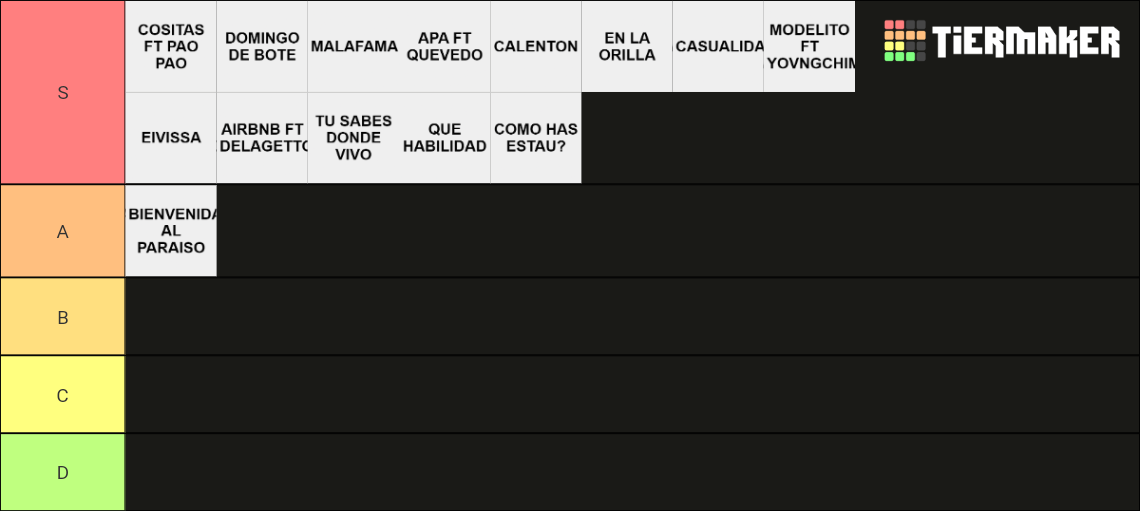Select the AIRBNB FT DELAGETTO tile
Image resolution: width=1140 pixels, height=511 pixels.
point(262,138)
